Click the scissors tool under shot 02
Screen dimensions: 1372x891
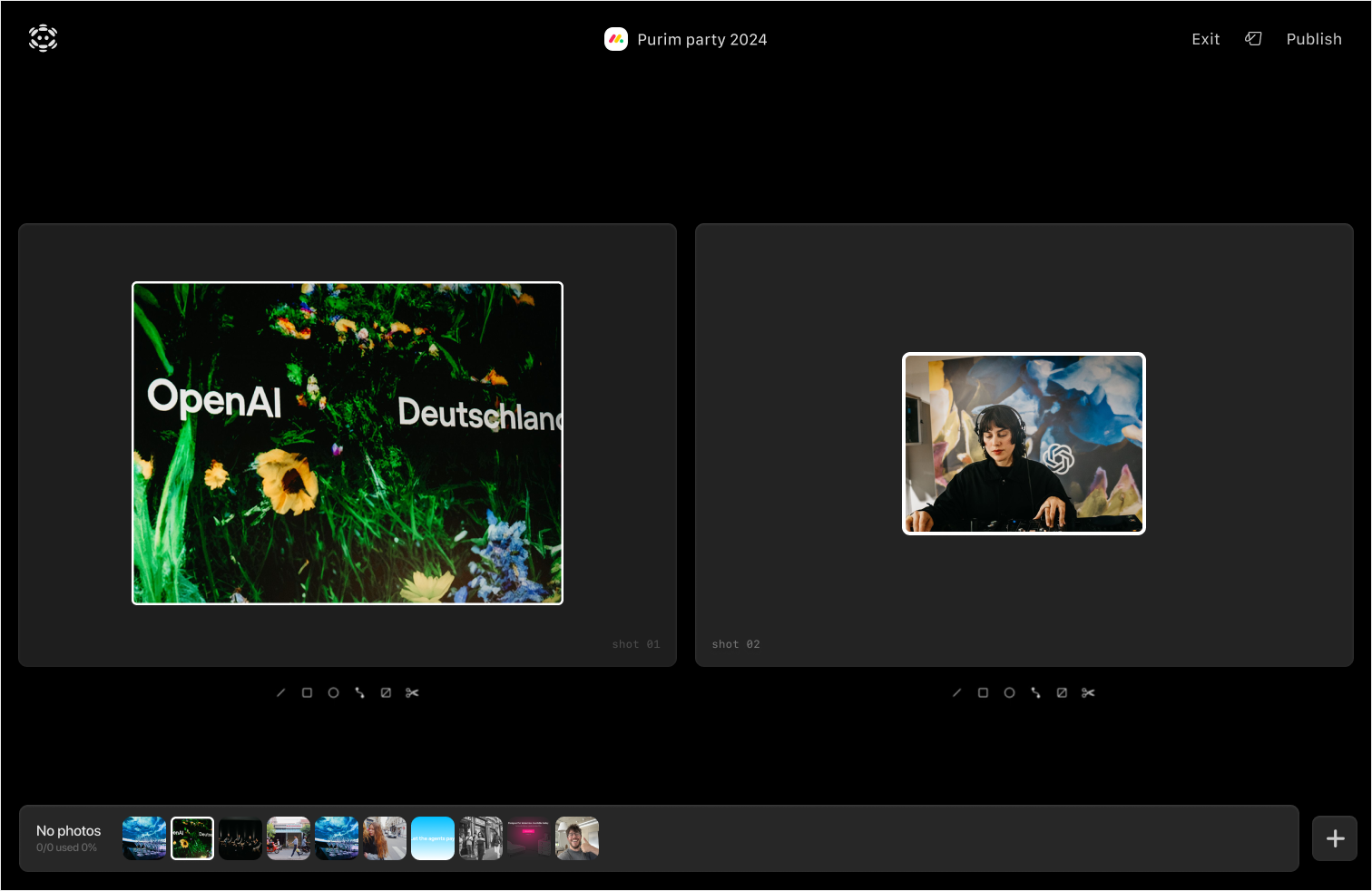1089,693
